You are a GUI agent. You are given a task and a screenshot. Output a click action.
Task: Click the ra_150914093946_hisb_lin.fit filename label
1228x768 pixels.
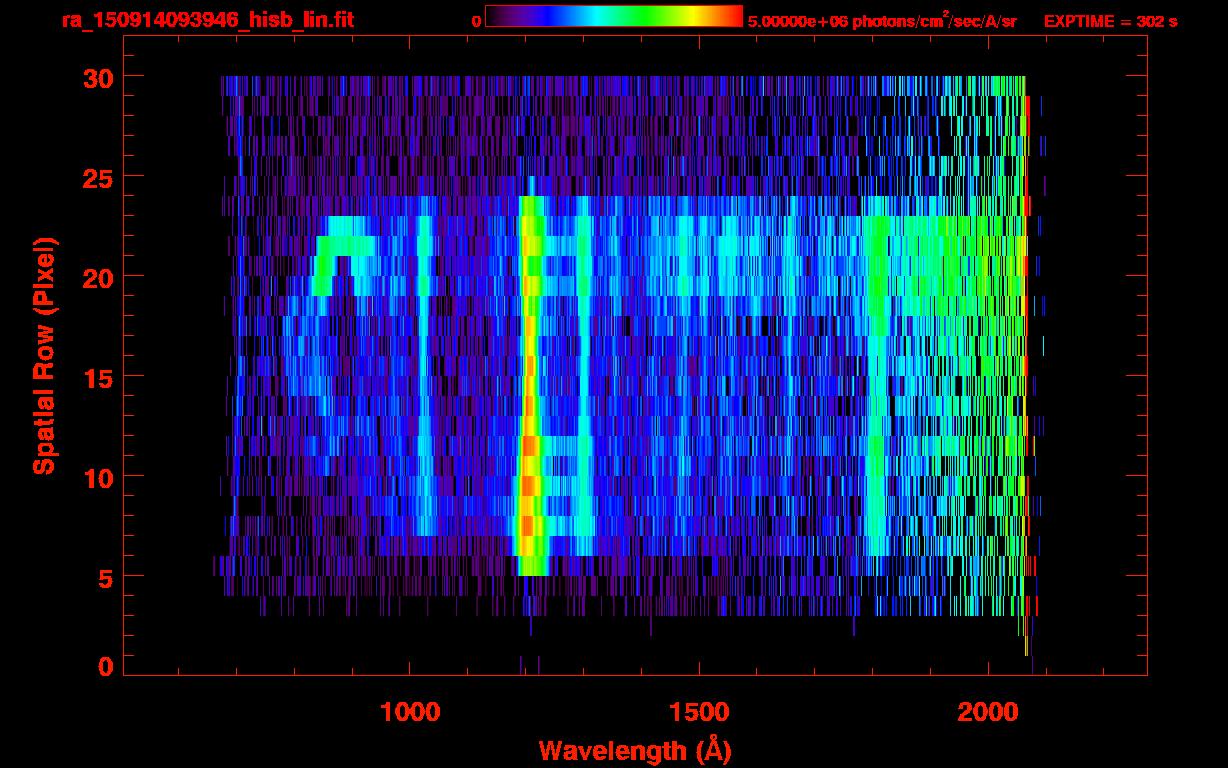pos(207,20)
